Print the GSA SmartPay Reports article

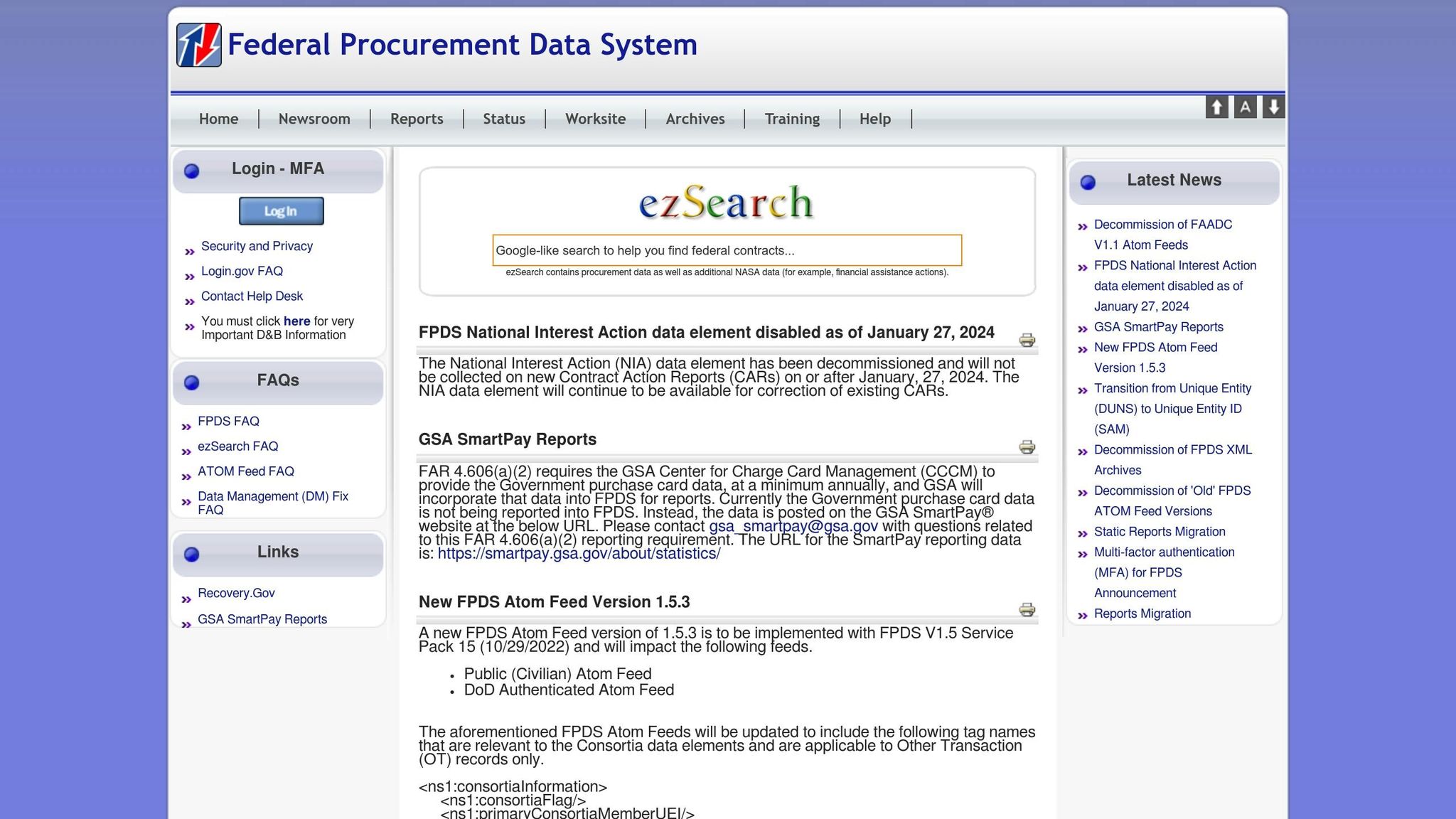click(x=1027, y=446)
